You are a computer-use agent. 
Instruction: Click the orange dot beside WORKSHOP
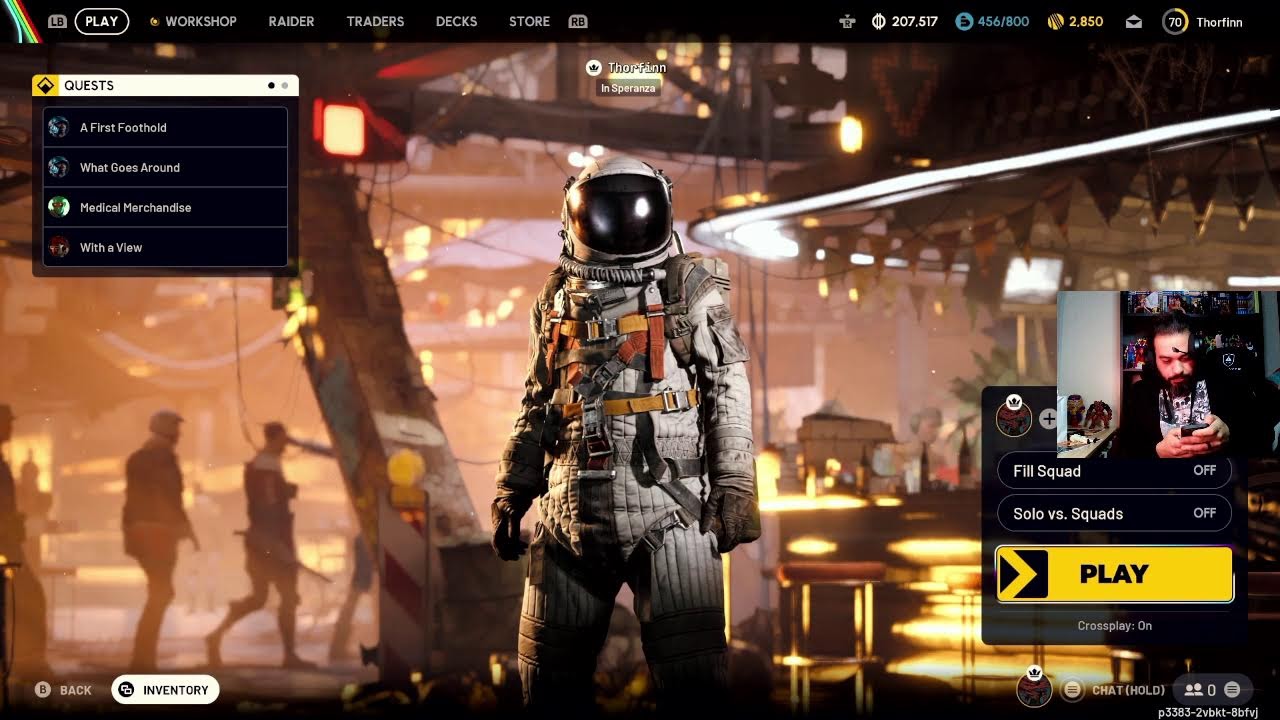(154, 21)
